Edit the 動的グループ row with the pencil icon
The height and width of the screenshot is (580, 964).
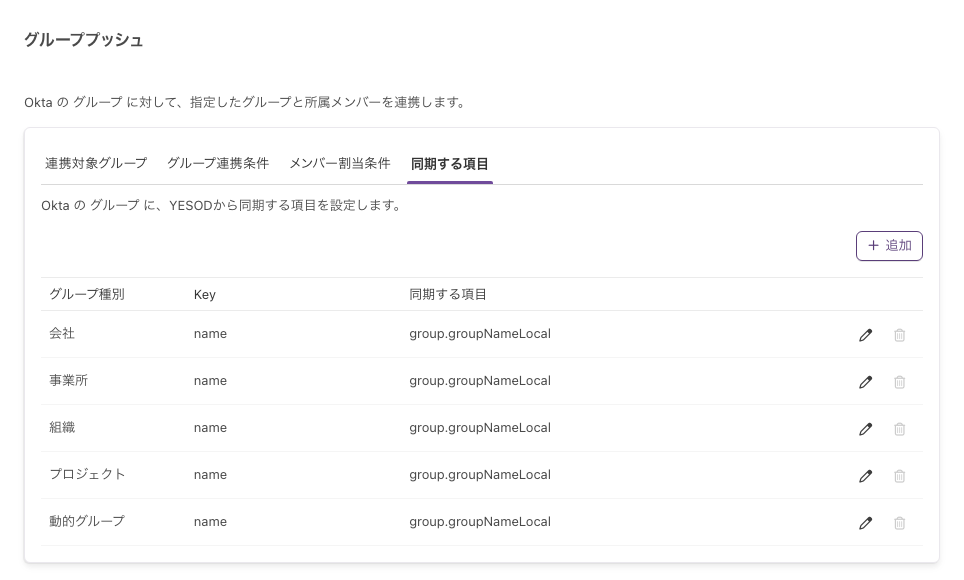(866, 523)
